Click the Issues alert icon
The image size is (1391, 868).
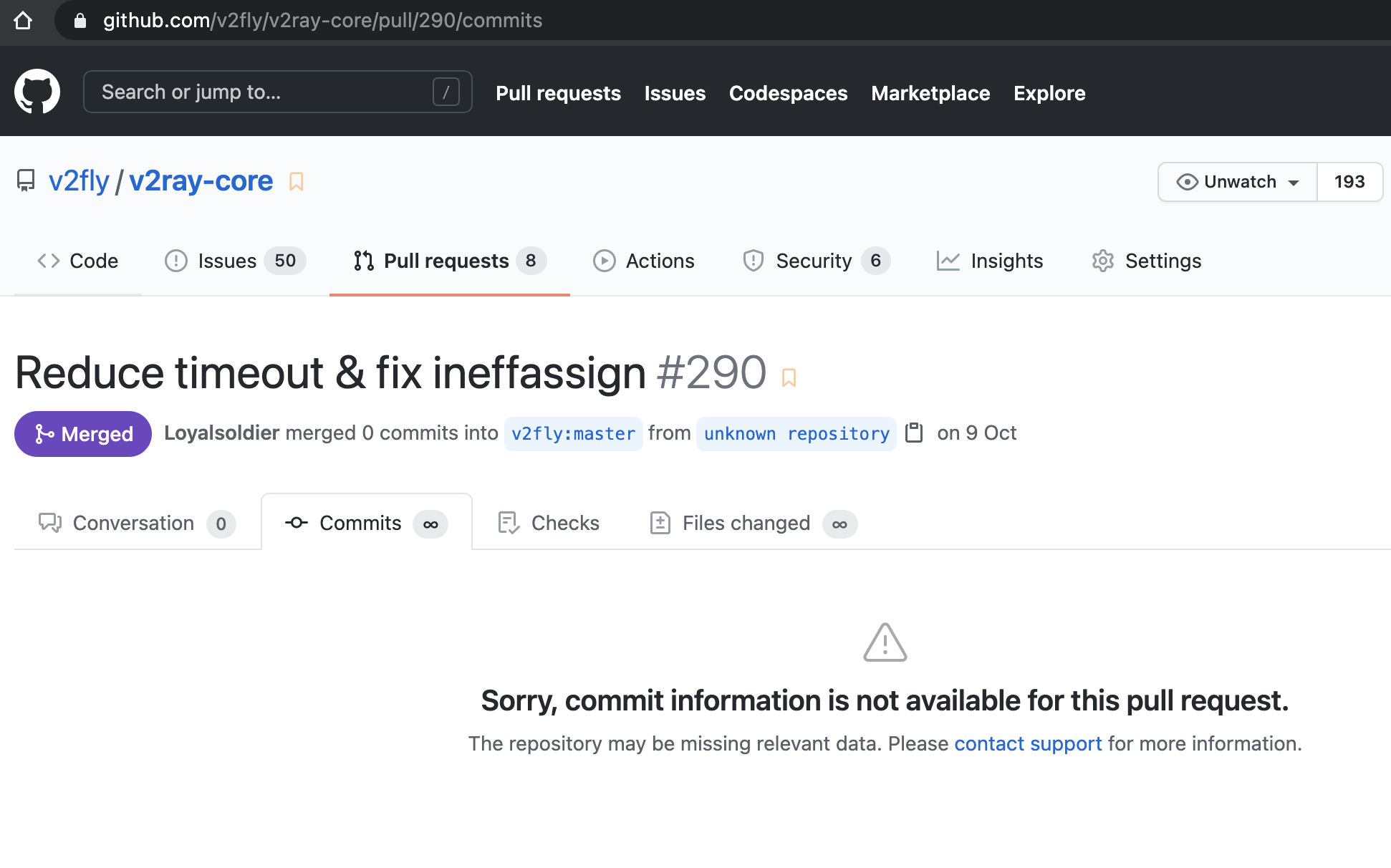[176, 261]
